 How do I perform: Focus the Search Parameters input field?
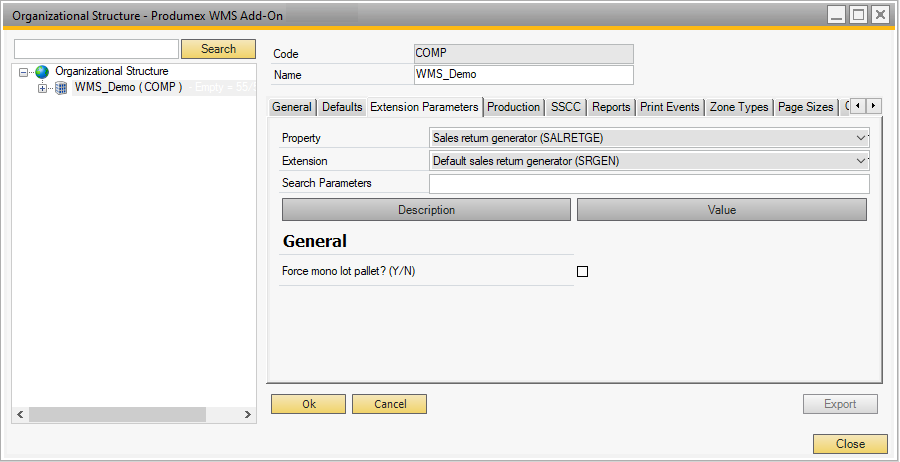point(648,183)
